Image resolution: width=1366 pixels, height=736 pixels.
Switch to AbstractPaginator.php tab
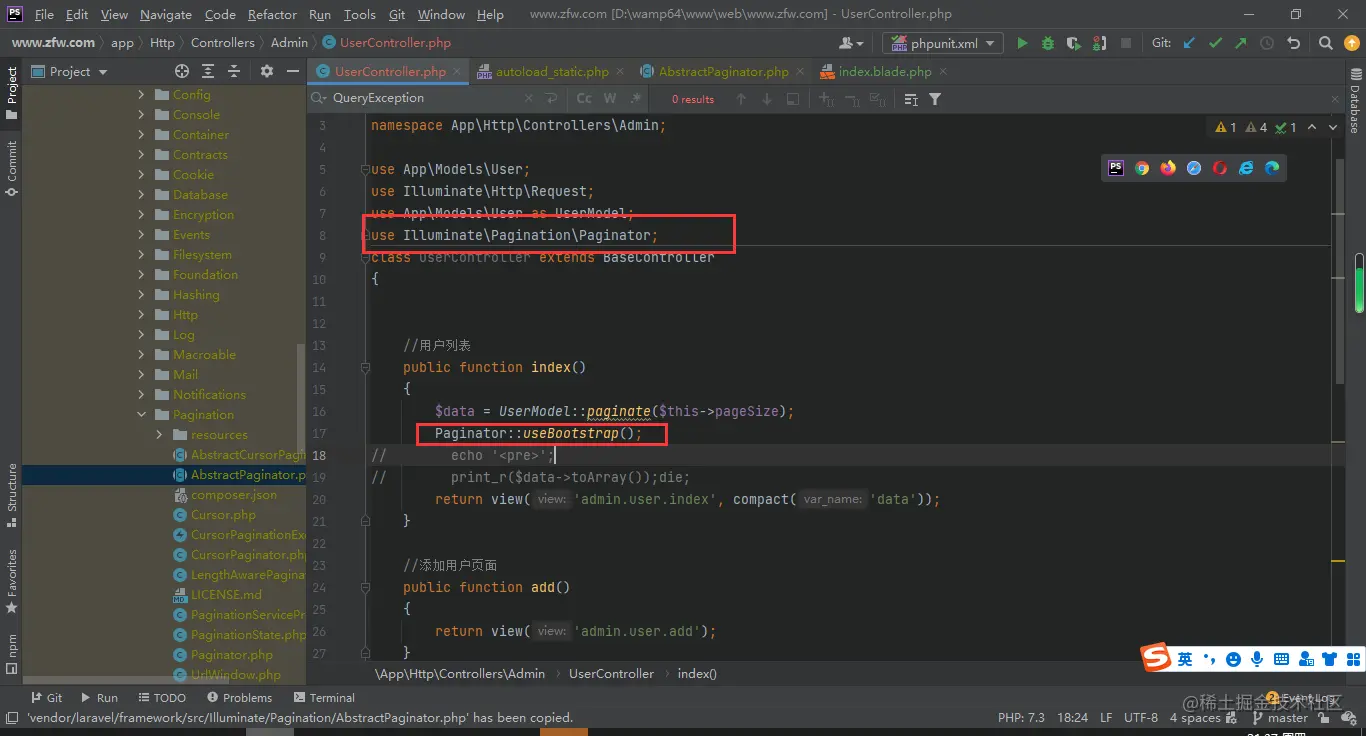723,71
